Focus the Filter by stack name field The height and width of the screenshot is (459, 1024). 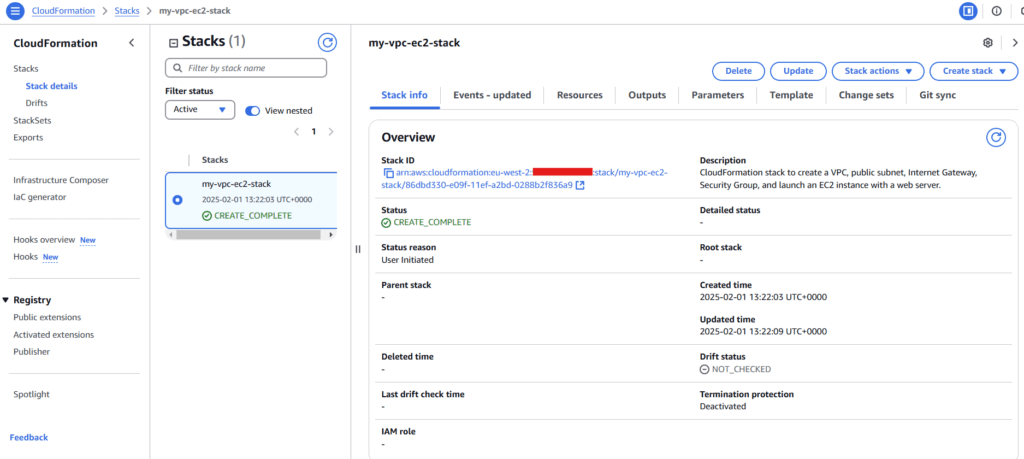(x=246, y=68)
